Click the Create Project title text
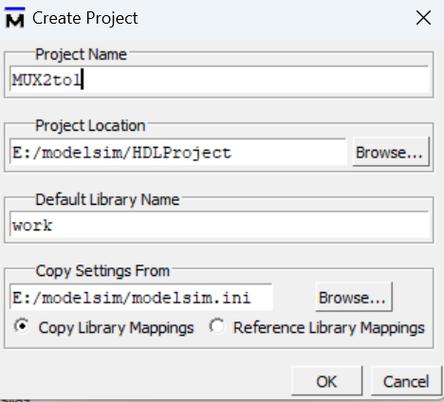444x402 pixels. click(x=85, y=18)
